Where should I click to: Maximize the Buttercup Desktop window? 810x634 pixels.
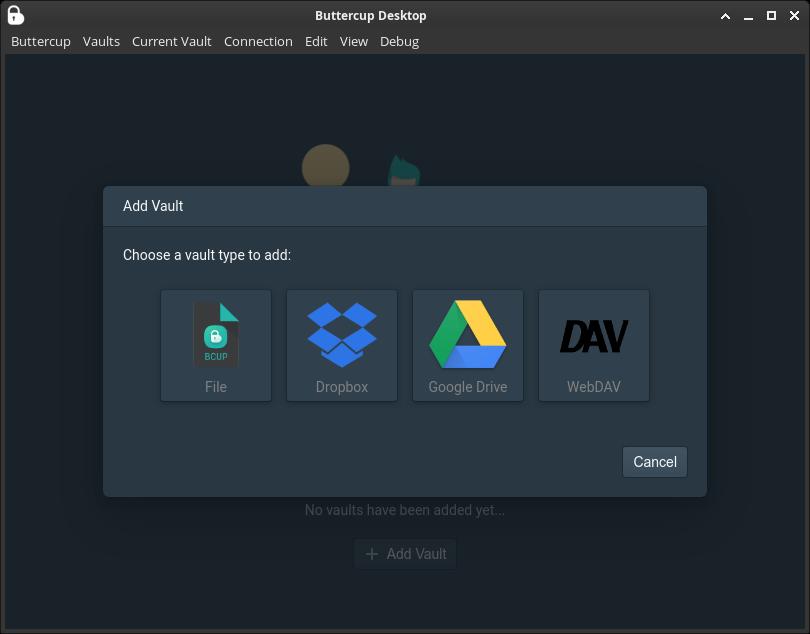coord(771,16)
